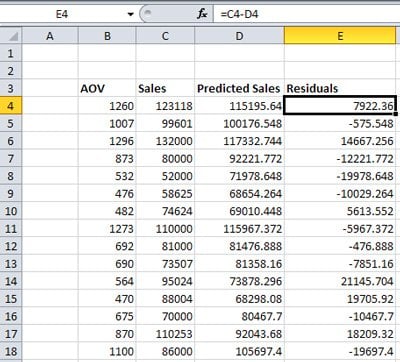Click the formula bar containing =C4-D4

307,14
